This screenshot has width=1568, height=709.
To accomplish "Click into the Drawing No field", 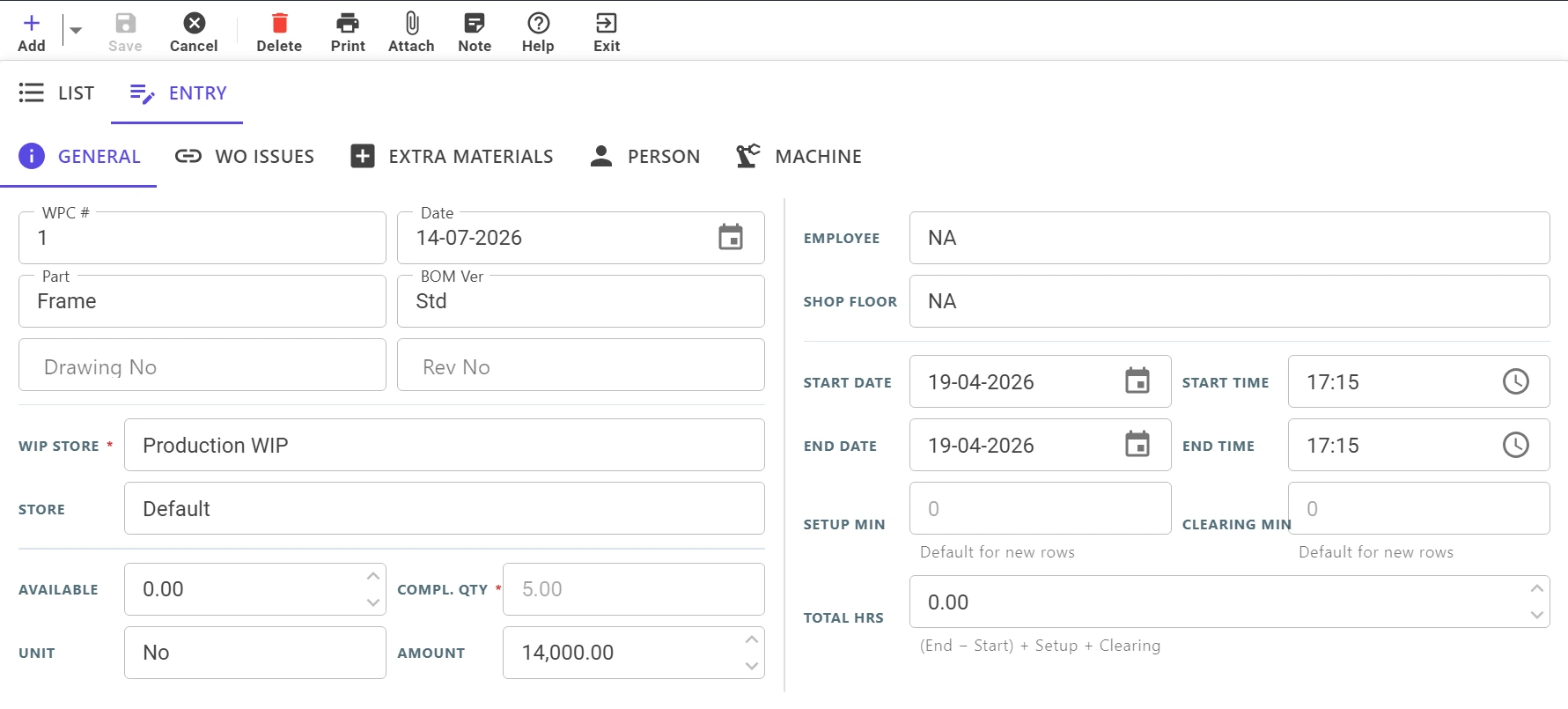I will (x=202, y=365).
